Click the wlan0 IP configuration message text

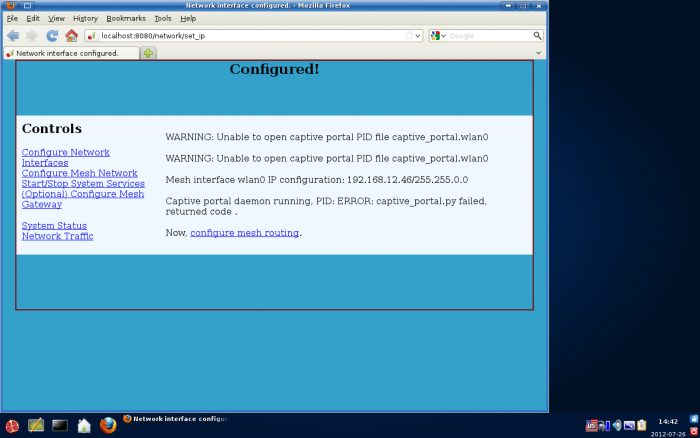click(317, 180)
